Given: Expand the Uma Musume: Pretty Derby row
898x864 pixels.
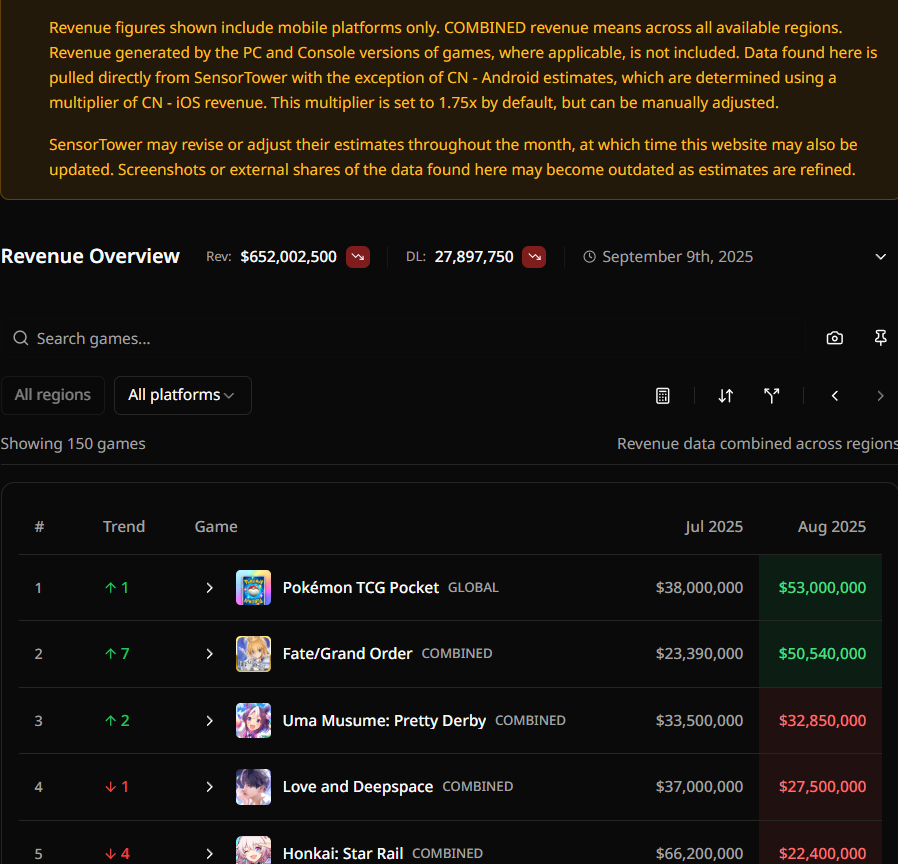Looking at the screenshot, I should (210, 721).
